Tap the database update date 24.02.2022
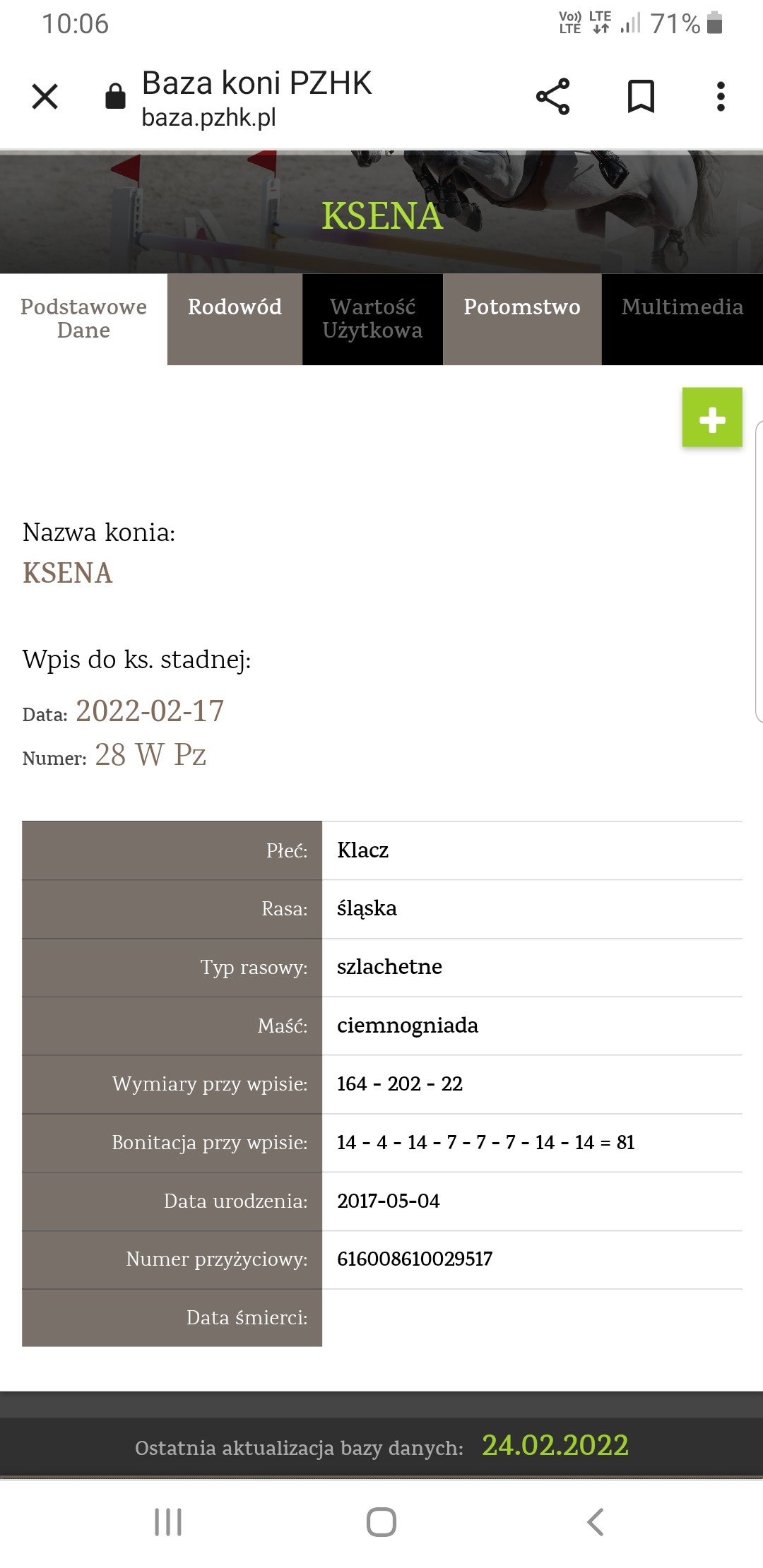 pos(555,1445)
